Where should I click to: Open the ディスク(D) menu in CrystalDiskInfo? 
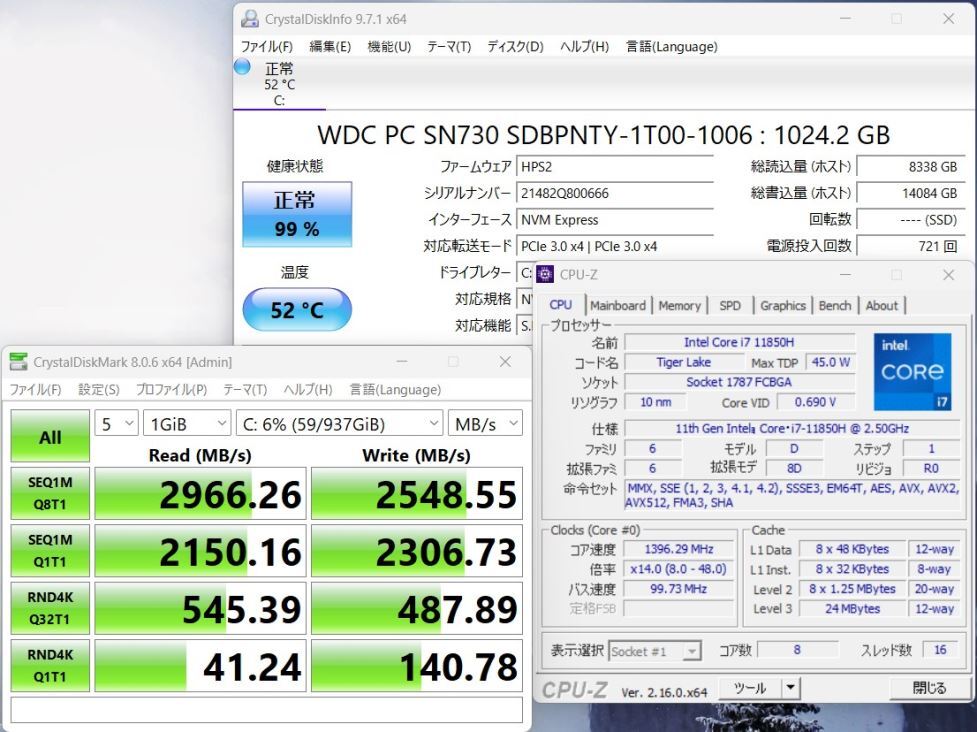click(515, 47)
